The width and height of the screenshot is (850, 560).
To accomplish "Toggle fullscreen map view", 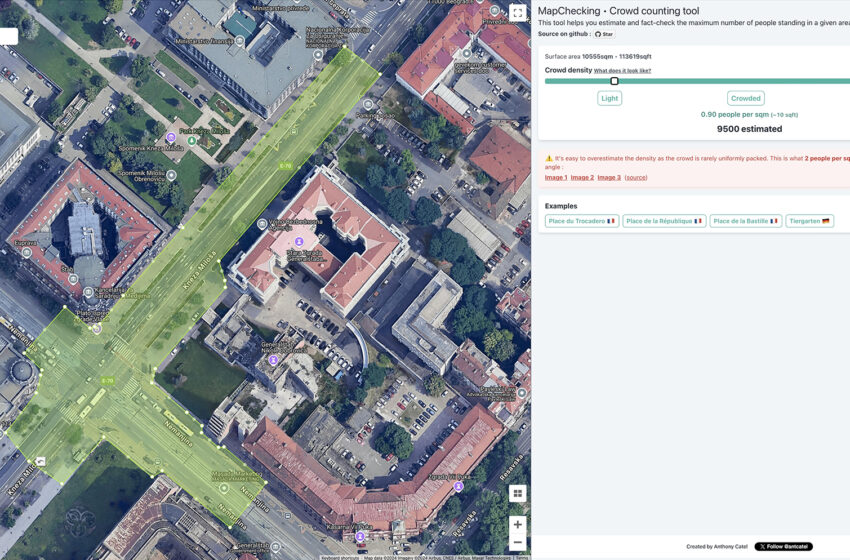I will 517,13.
